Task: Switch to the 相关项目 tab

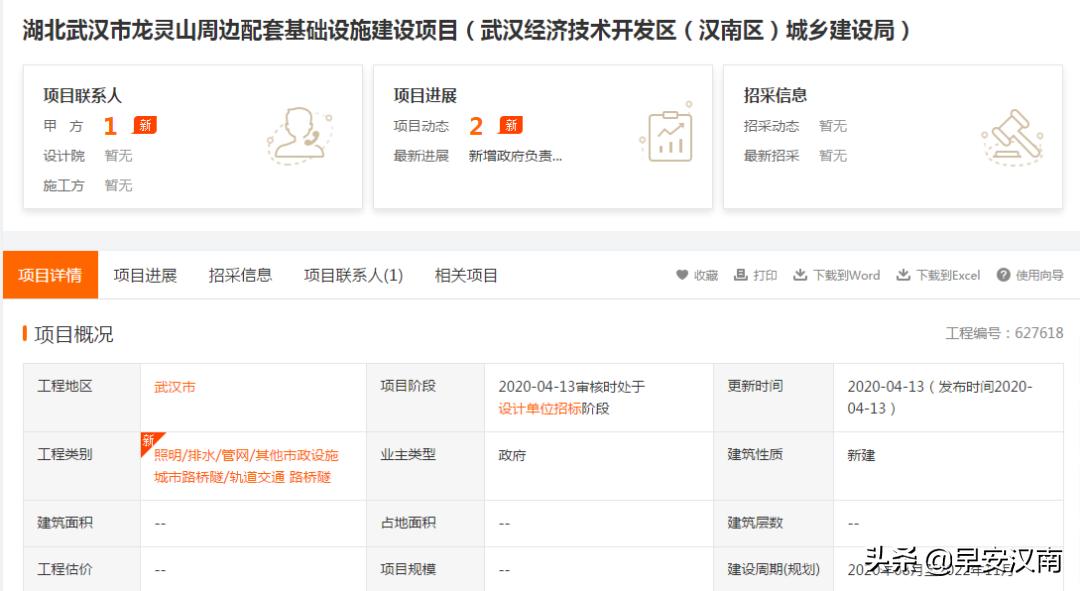Action: pyautogui.click(x=464, y=274)
